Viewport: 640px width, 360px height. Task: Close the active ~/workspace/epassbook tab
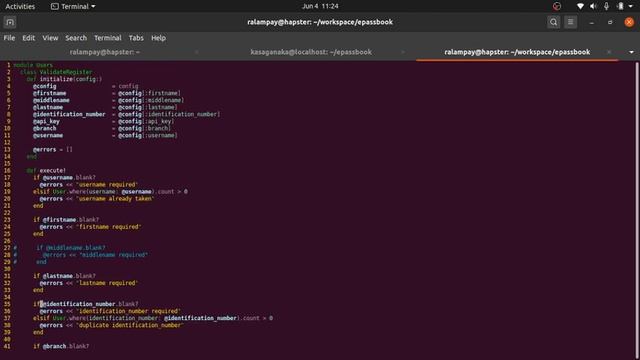[609, 52]
